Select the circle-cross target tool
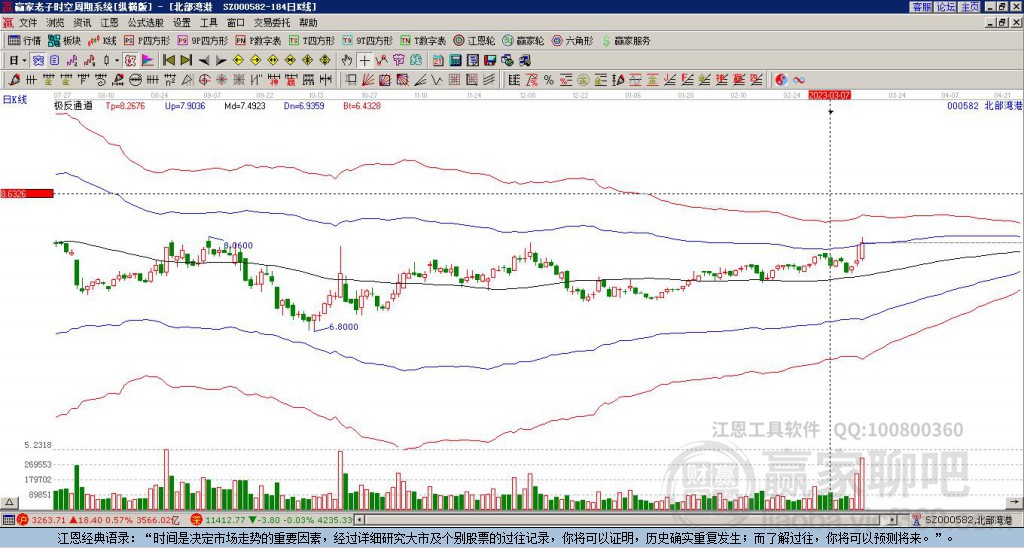Screen dimensions: 1024x548 (x=204, y=80)
